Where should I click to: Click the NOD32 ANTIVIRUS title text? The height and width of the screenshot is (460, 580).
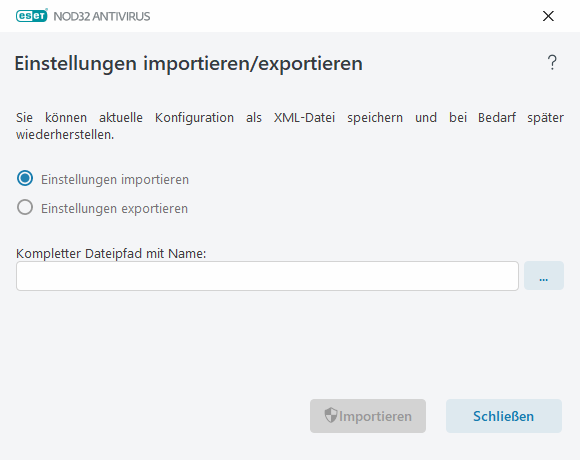102,16
